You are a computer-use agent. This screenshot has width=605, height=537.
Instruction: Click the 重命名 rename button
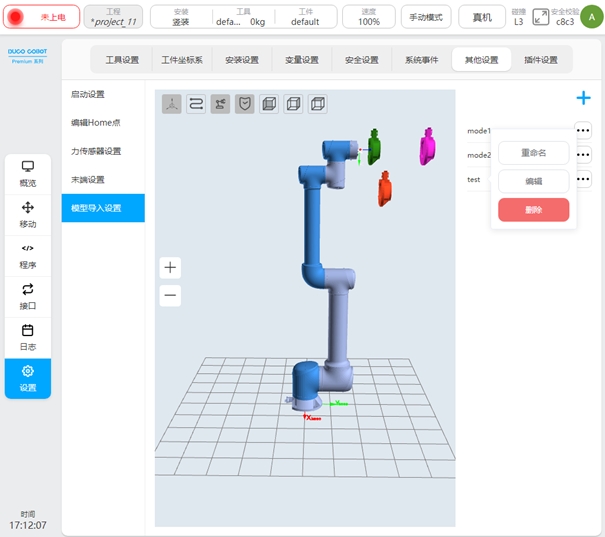[x=533, y=153]
